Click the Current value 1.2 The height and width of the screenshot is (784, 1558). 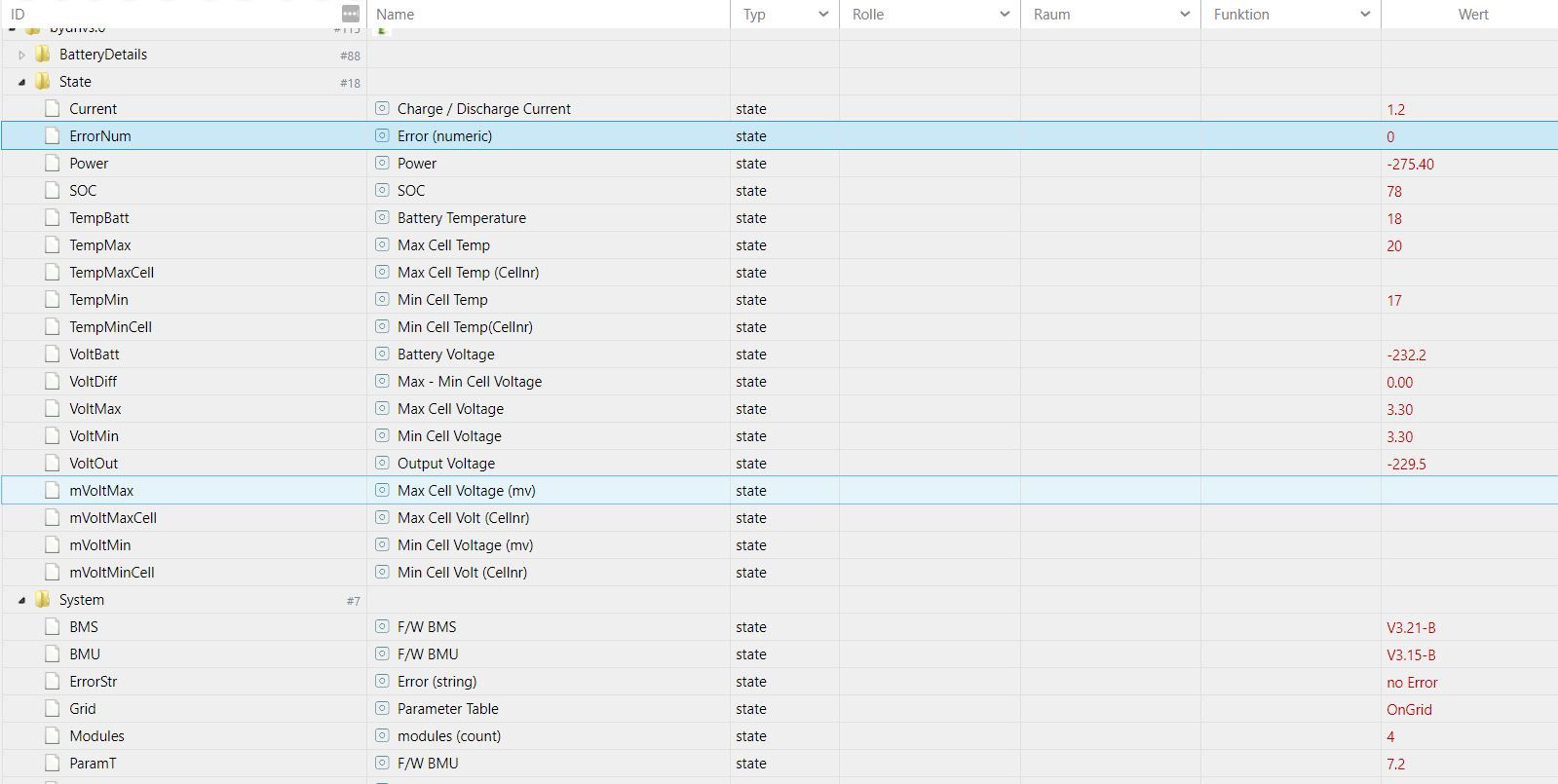click(x=1395, y=110)
